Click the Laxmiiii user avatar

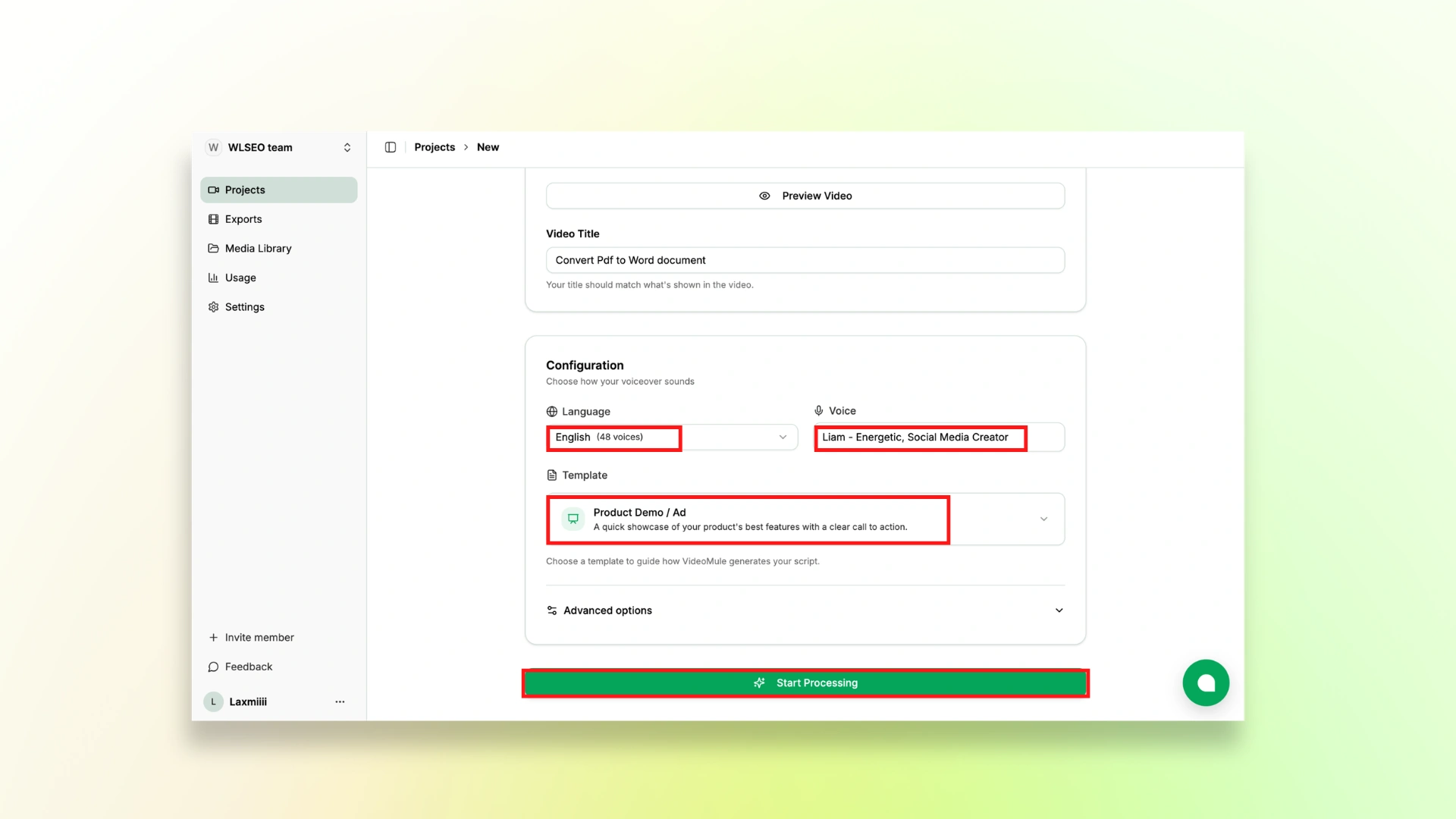(x=214, y=701)
